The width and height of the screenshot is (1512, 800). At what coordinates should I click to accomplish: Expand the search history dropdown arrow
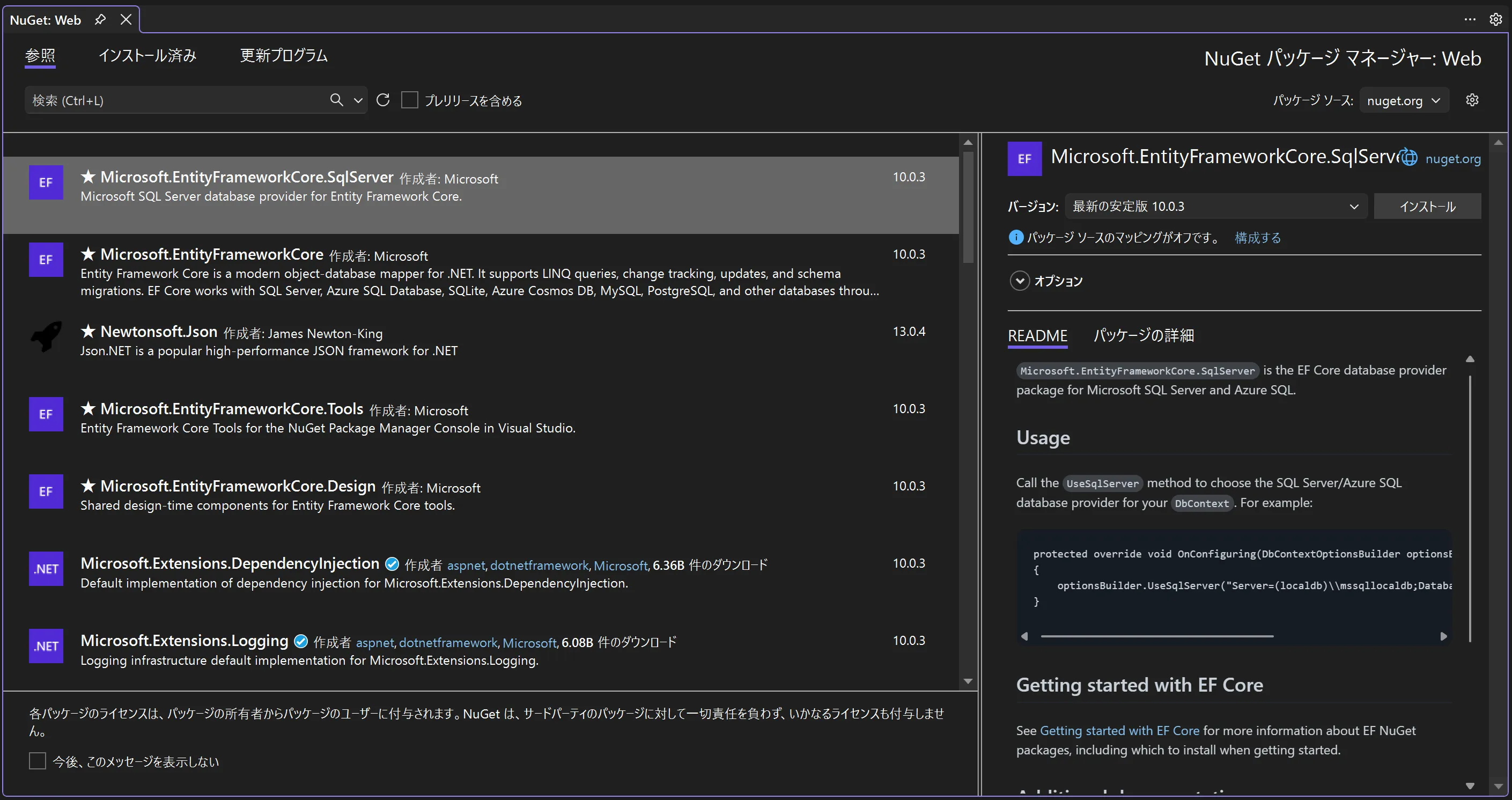358,100
